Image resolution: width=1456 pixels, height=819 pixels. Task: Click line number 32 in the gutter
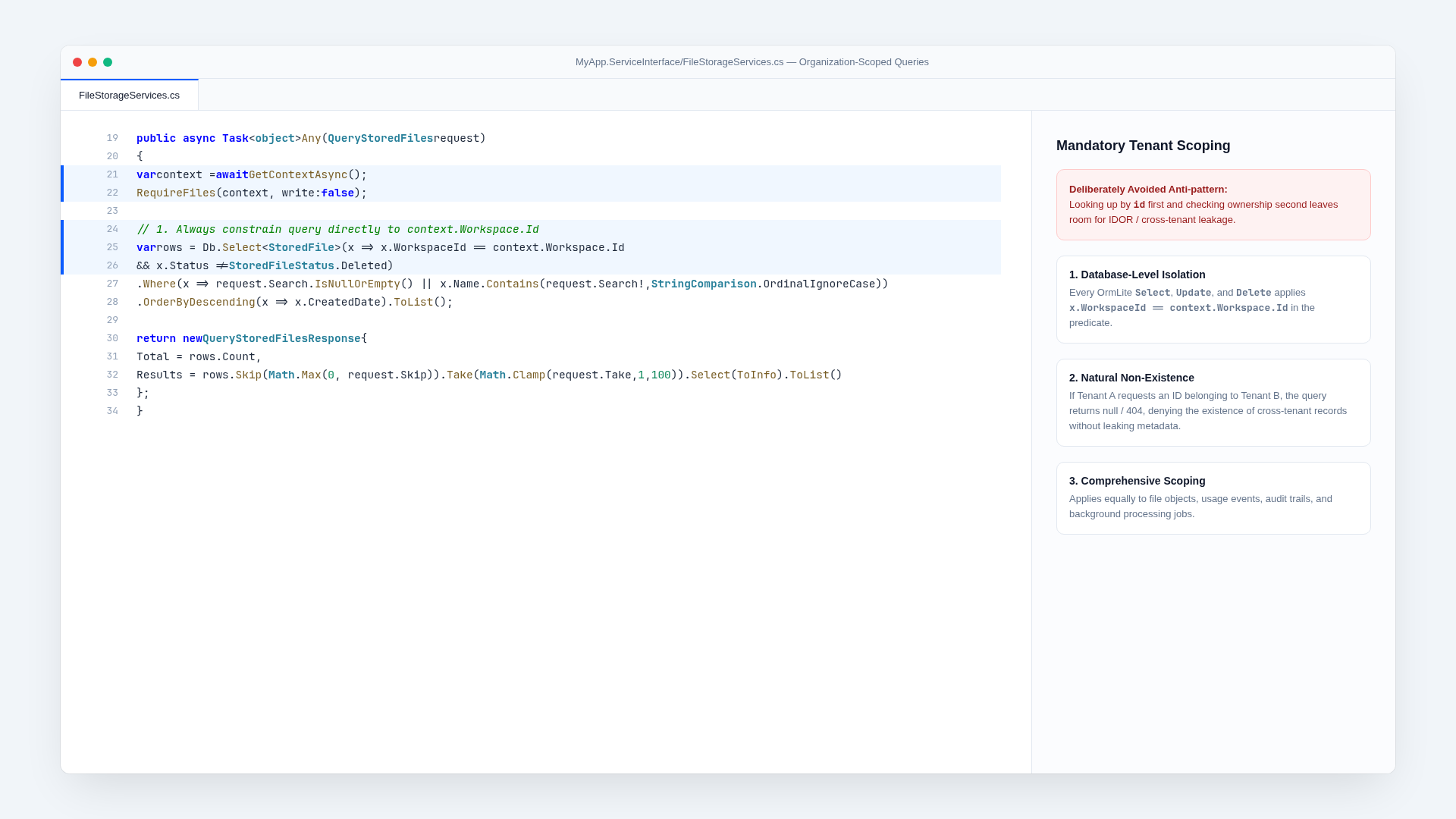point(112,375)
